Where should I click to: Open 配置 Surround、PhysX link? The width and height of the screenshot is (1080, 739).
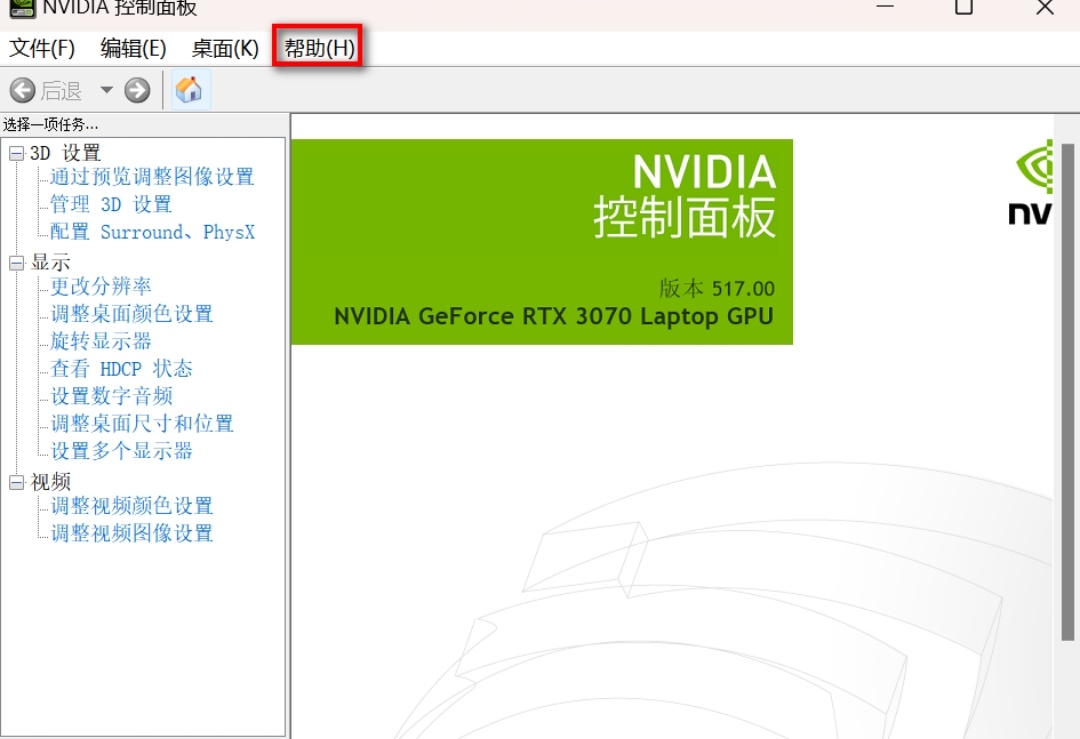152,232
